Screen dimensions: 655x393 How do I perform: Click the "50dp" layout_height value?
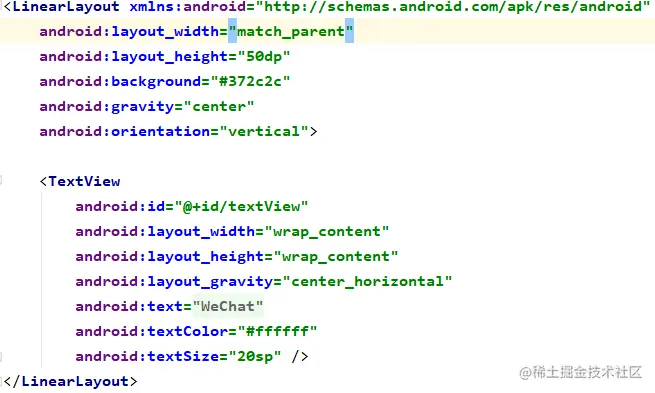pyautogui.click(x=264, y=56)
